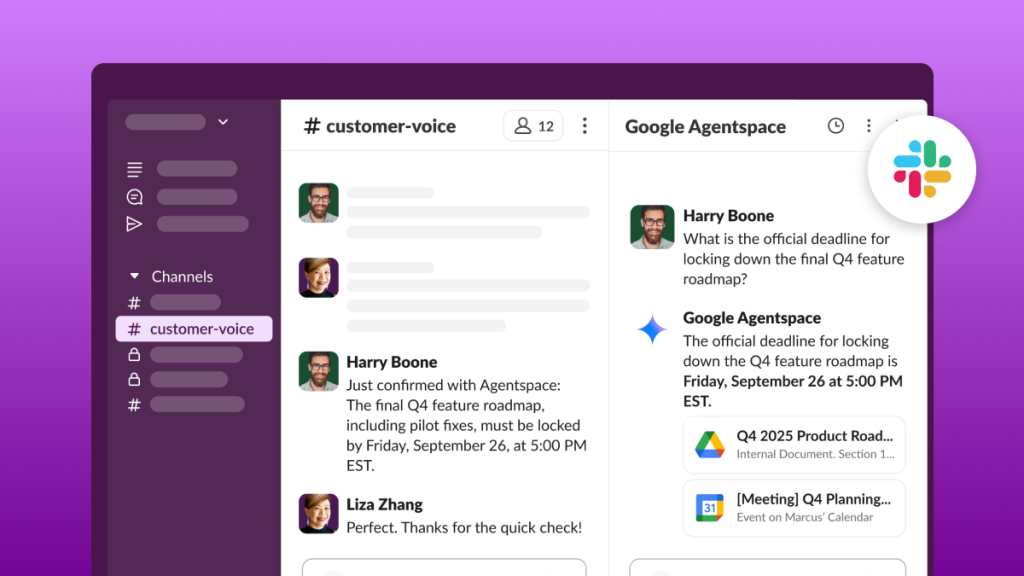Click the Google Drive icon on the roadmap attachment

pos(710,445)
